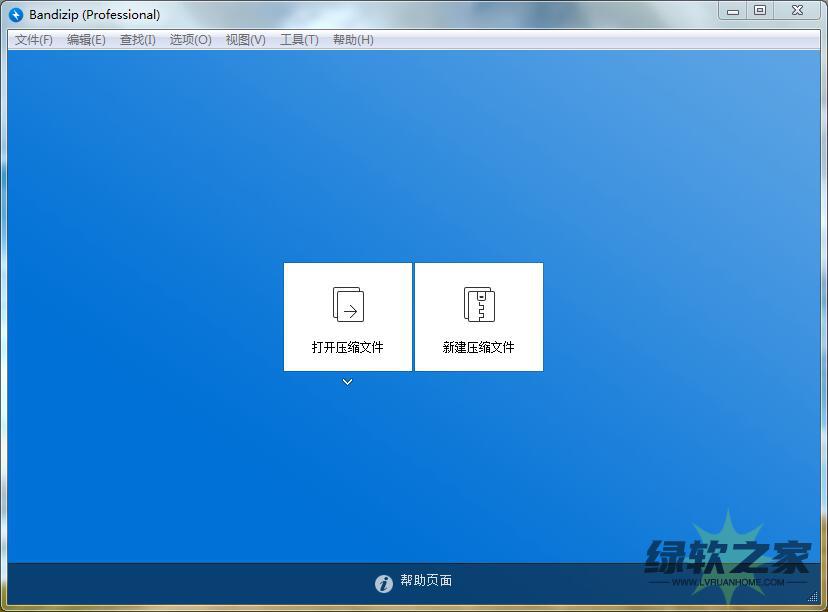Click the 新建压缩文件 label
The image size is (828, 612).
pyautogui.click(x=479, y=348)
